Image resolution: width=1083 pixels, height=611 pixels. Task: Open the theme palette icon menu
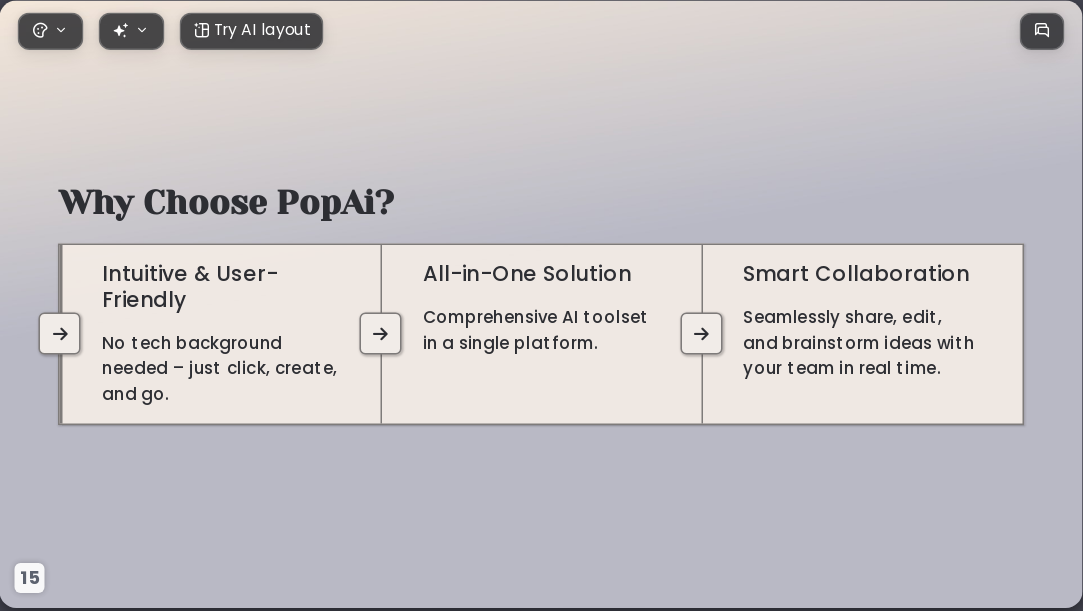[x=40, y=30]
